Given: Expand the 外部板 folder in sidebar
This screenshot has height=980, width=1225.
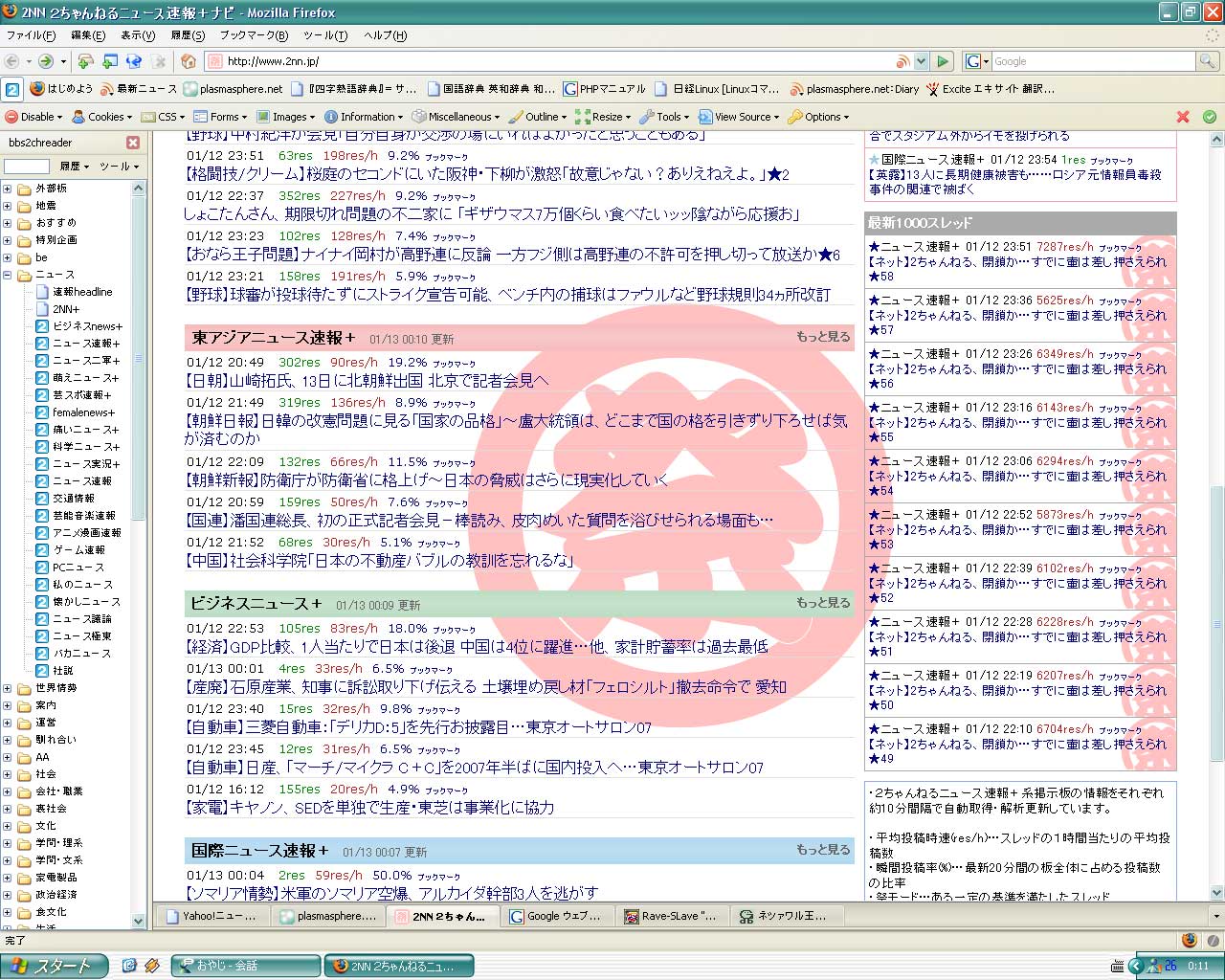Looking at the screenshot, I should [x=8, y=189].
